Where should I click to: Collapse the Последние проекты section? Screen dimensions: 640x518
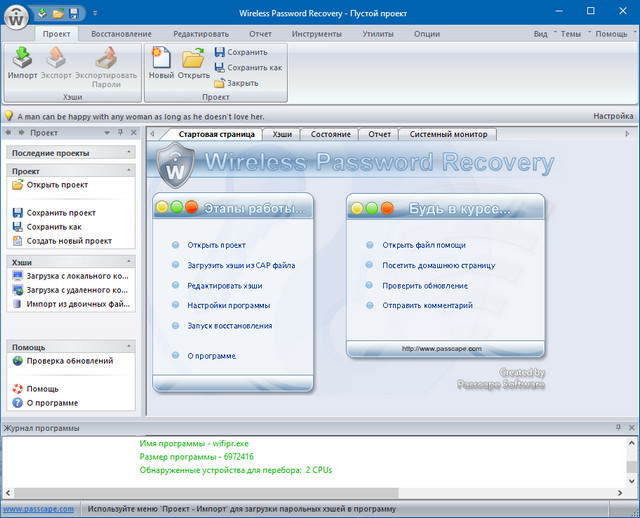click(129, 153)
